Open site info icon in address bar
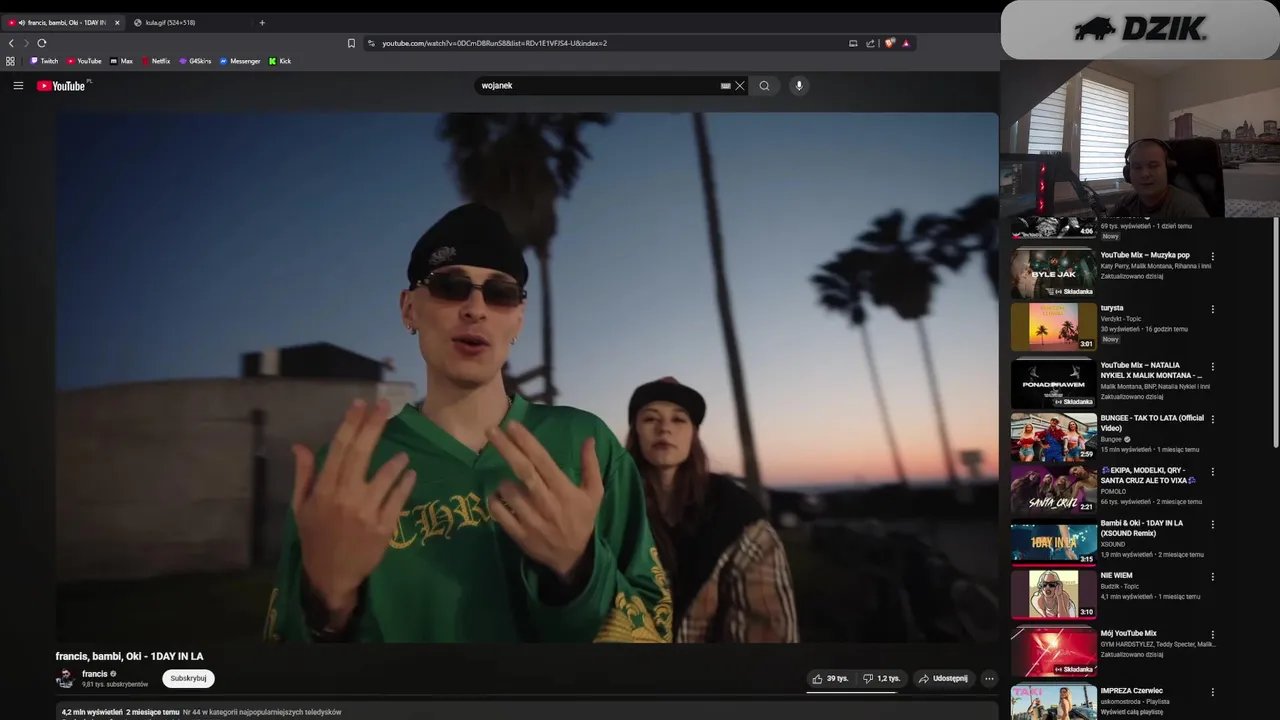This screenshot has height=720, width=1280. pyautogui.click(x=371, y=43)
